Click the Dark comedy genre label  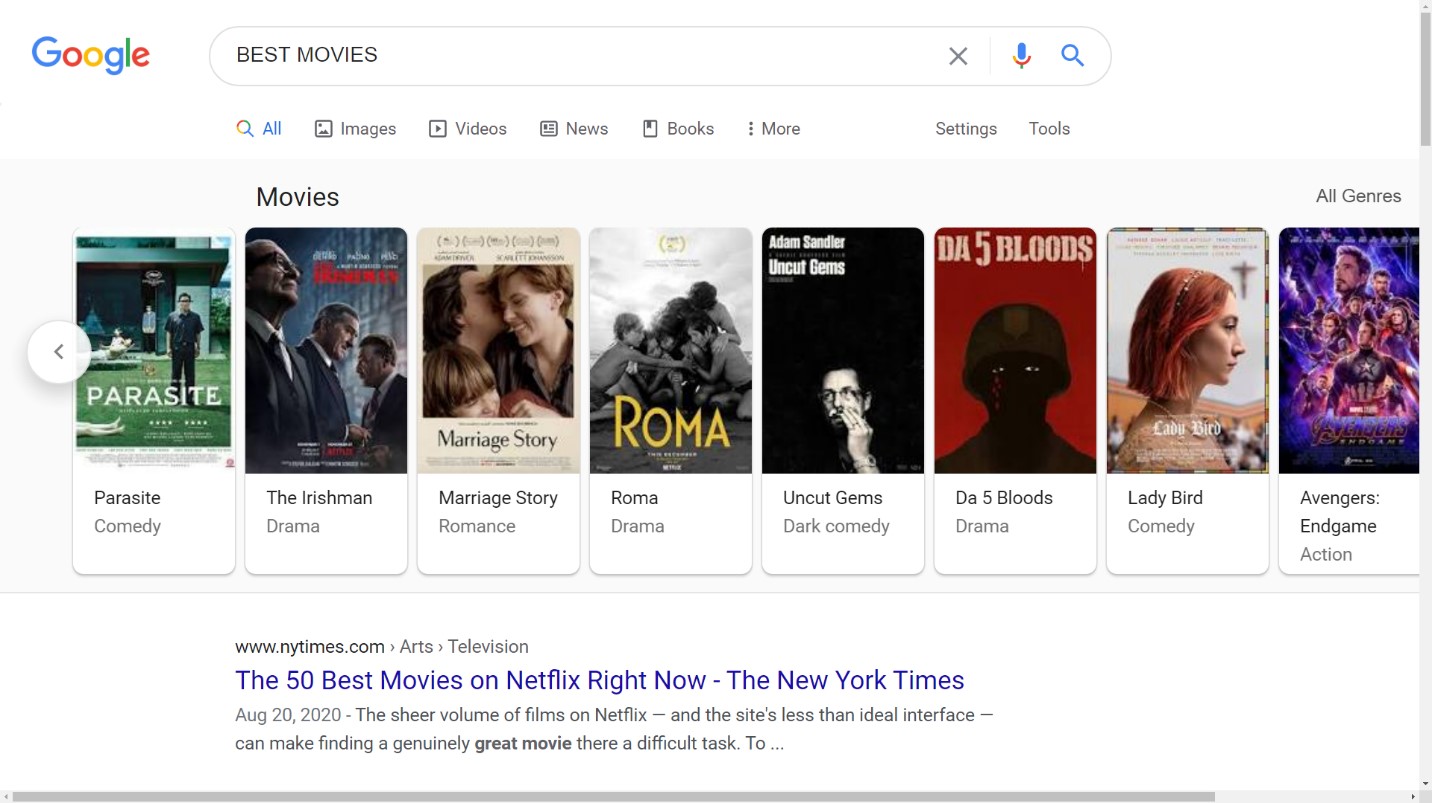coord(836,526)
